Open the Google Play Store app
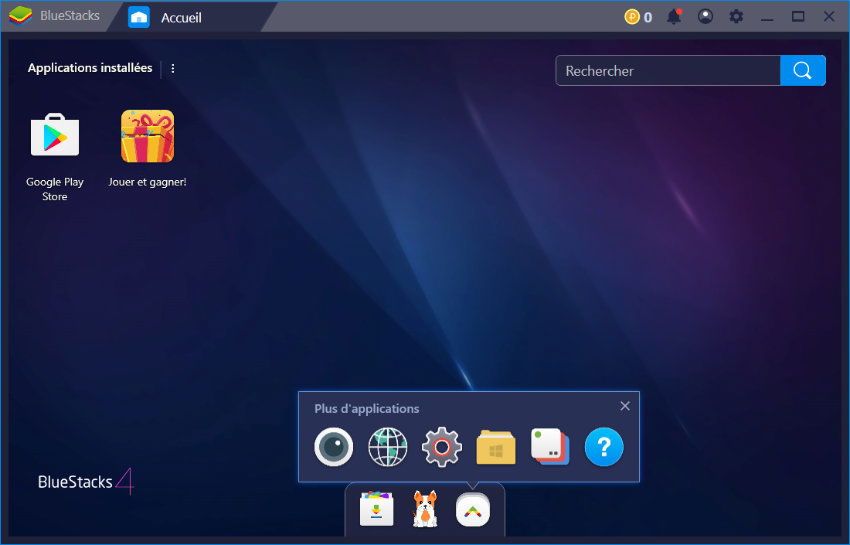The width and height of the screenshot is (850, 545). (x=55, y=136)
